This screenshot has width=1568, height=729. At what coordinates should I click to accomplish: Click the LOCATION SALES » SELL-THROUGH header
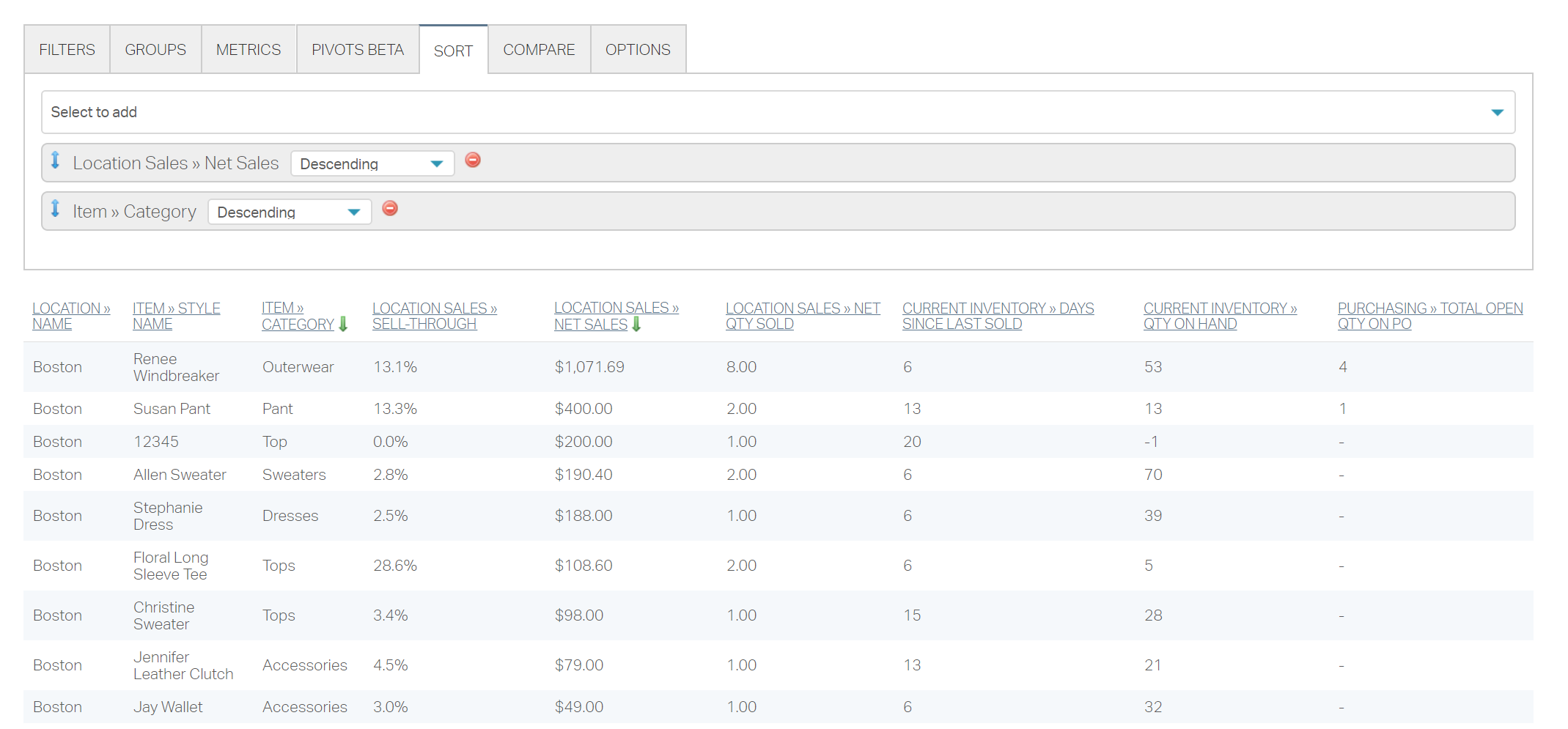pyautogui.click(x=435, y=315)
